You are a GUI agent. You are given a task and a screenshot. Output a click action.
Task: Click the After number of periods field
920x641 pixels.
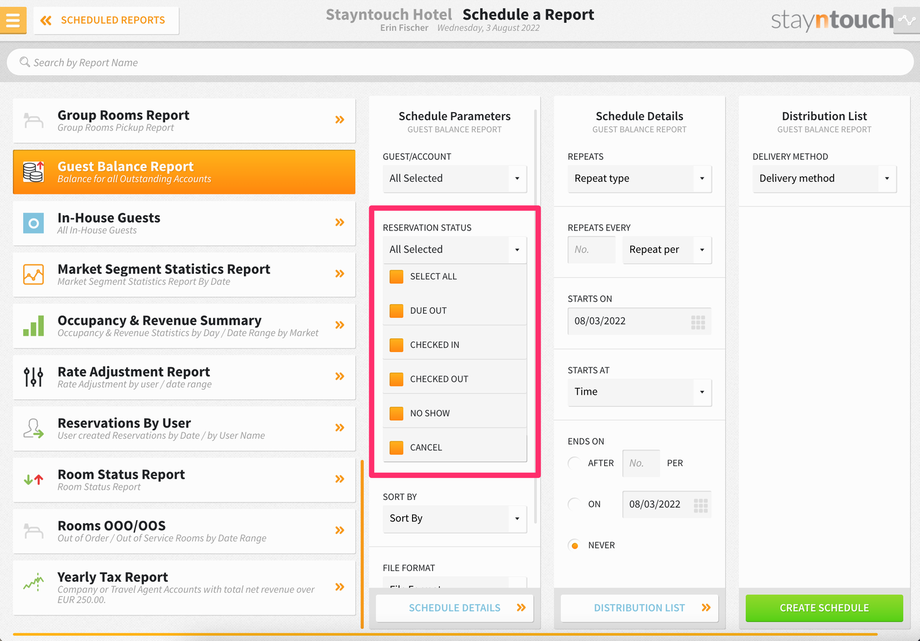641,464
